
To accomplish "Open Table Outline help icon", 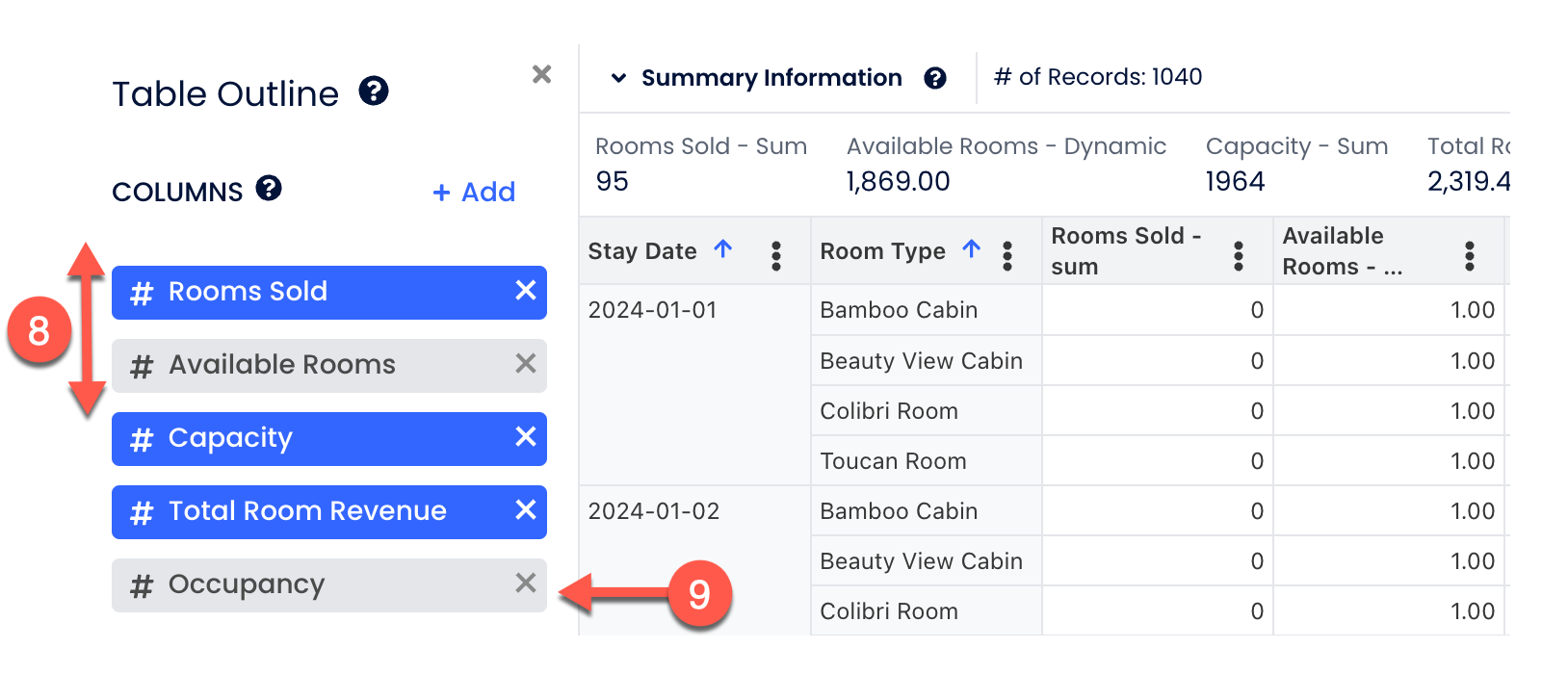I will [x=374, y=91].
